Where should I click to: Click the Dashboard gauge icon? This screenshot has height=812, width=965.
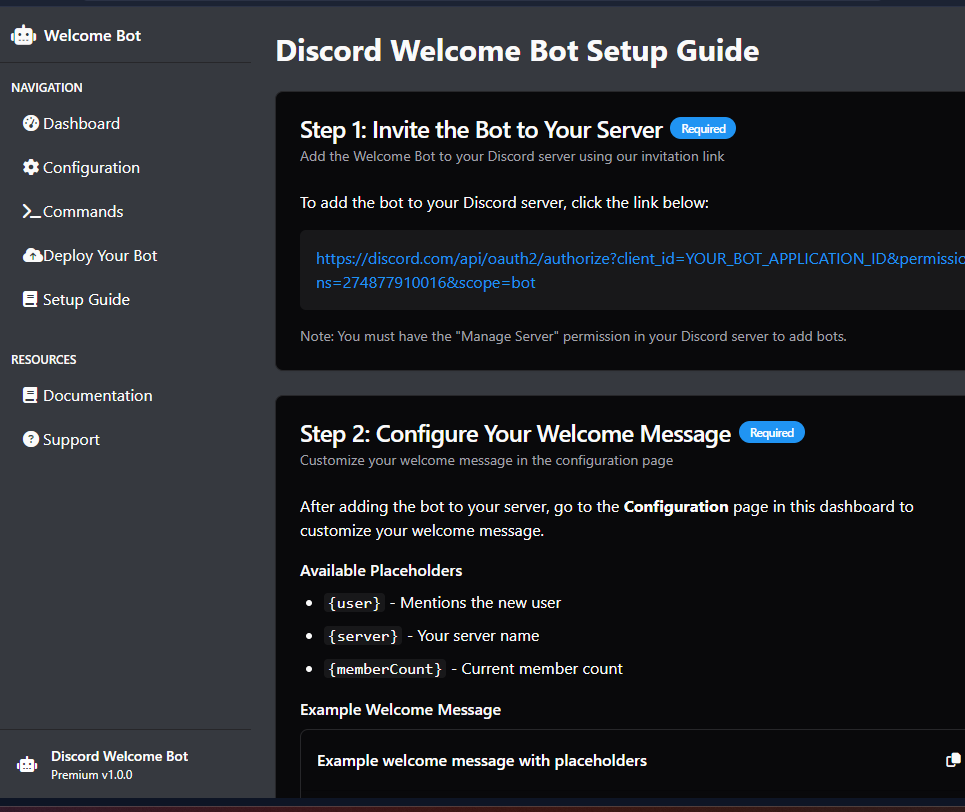(x=31, y=123)
